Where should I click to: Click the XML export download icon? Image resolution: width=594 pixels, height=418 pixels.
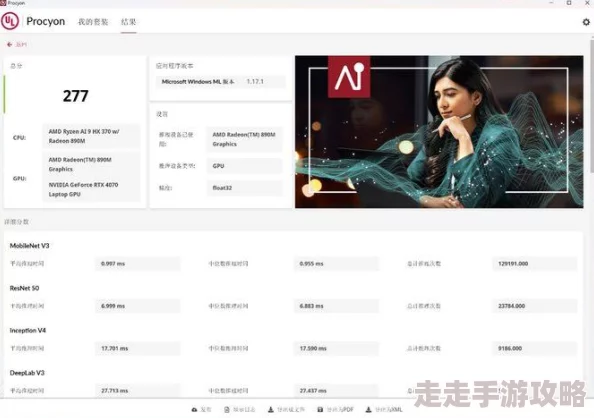[x=368, y=410]
